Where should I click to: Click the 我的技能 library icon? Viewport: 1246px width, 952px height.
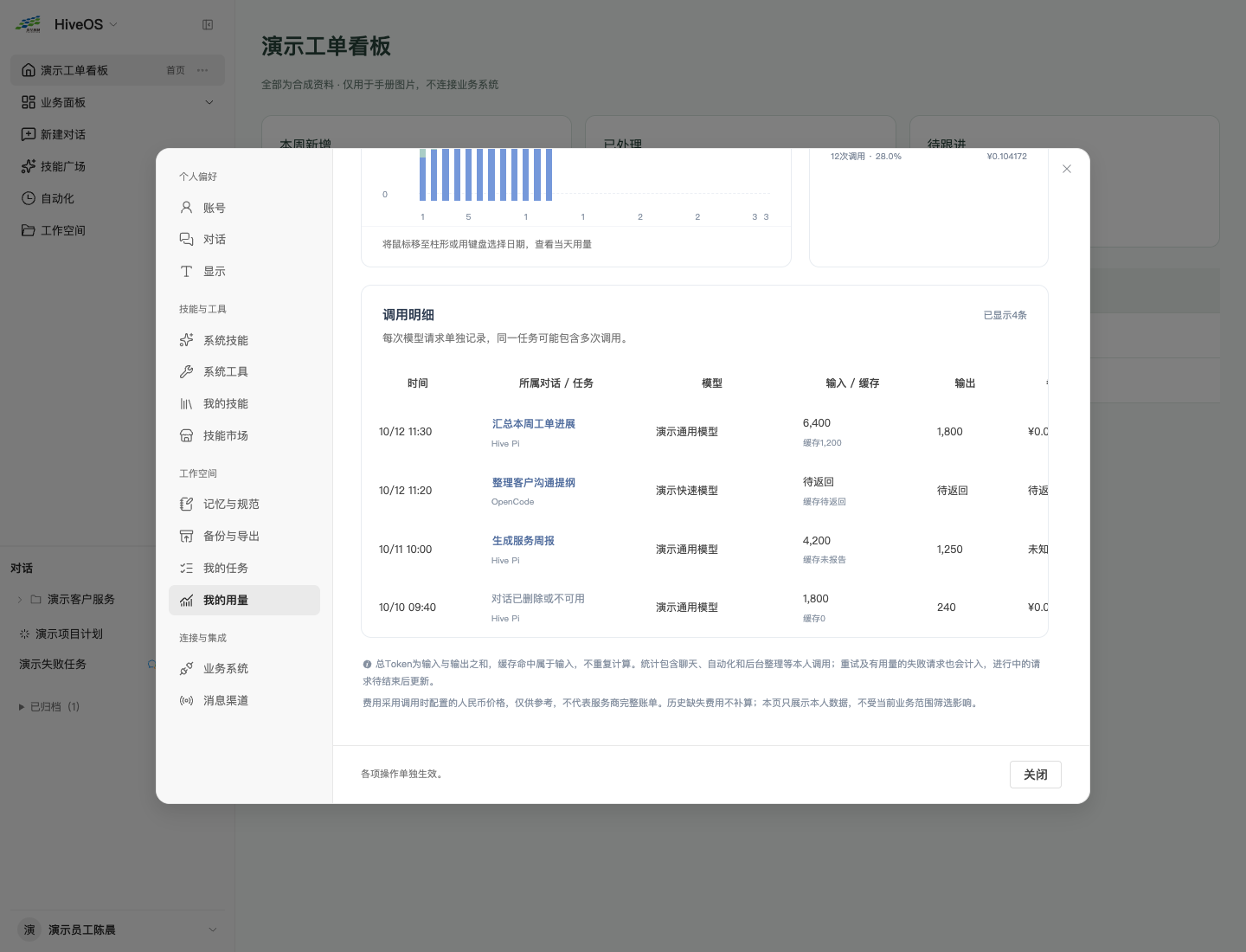coord(186,404)
